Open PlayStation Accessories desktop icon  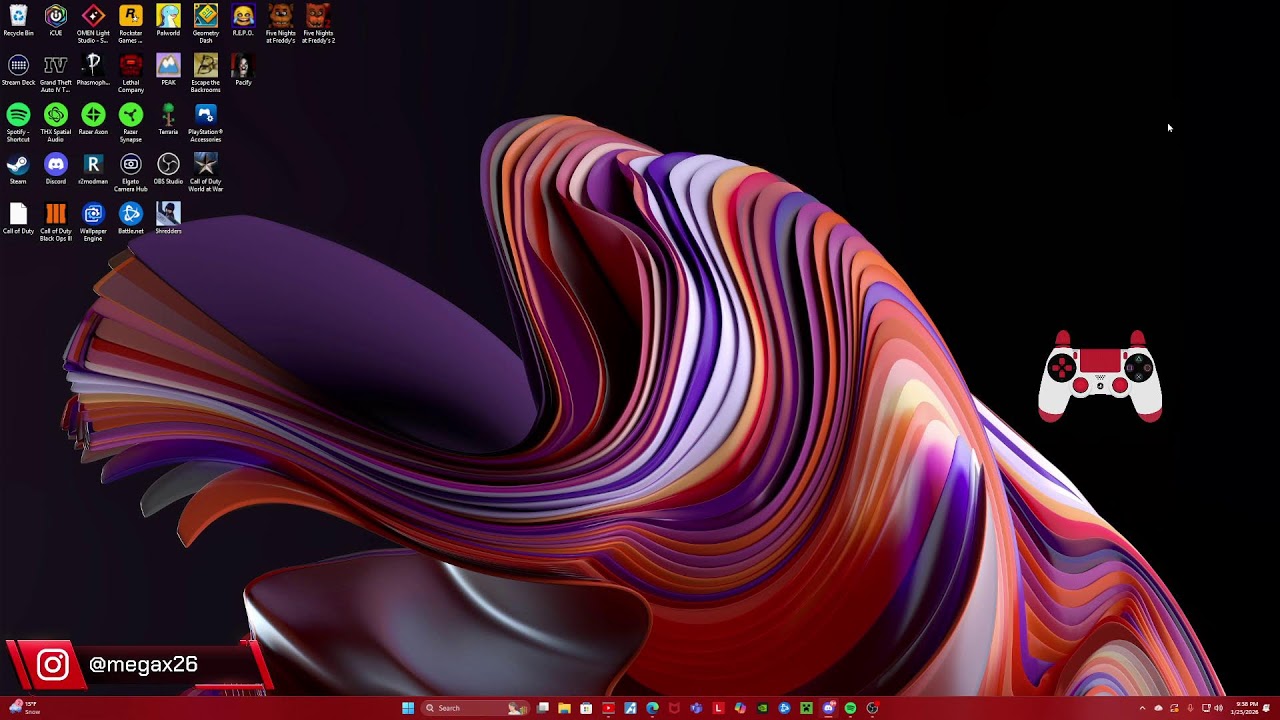pos(205,123)
